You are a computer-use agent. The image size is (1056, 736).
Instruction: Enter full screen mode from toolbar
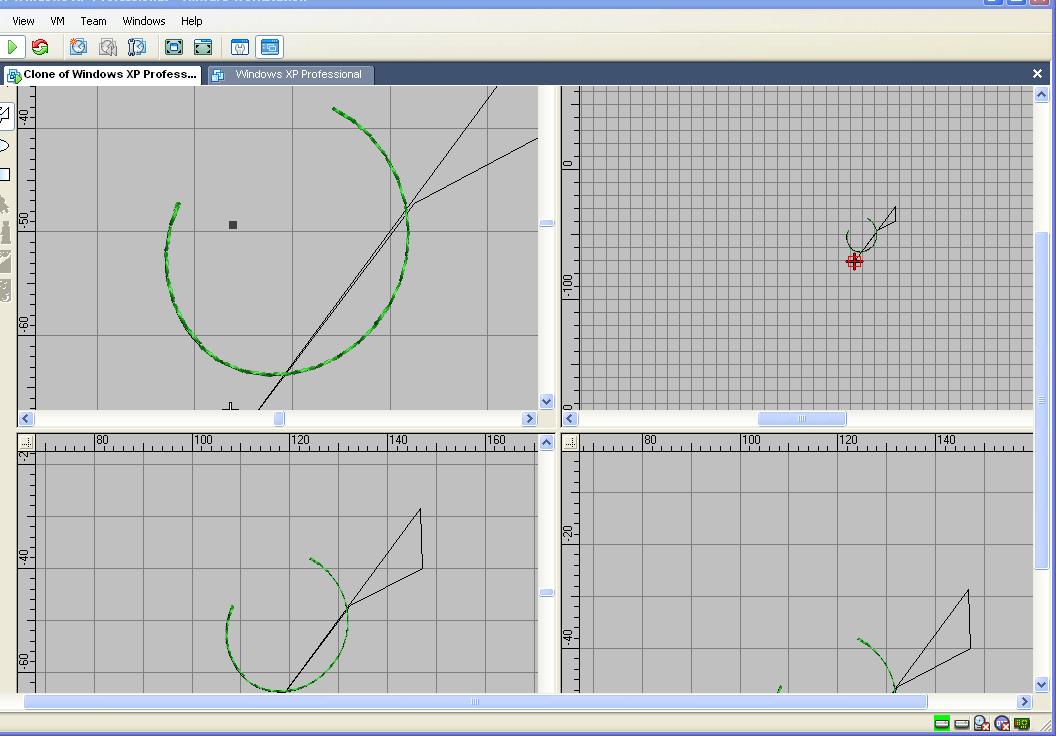[173, 47]
